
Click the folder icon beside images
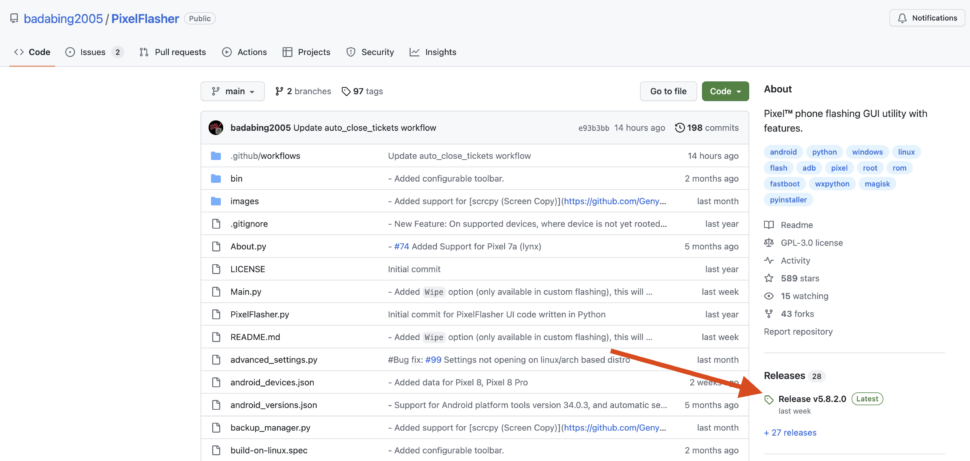(x=216, y=201)
